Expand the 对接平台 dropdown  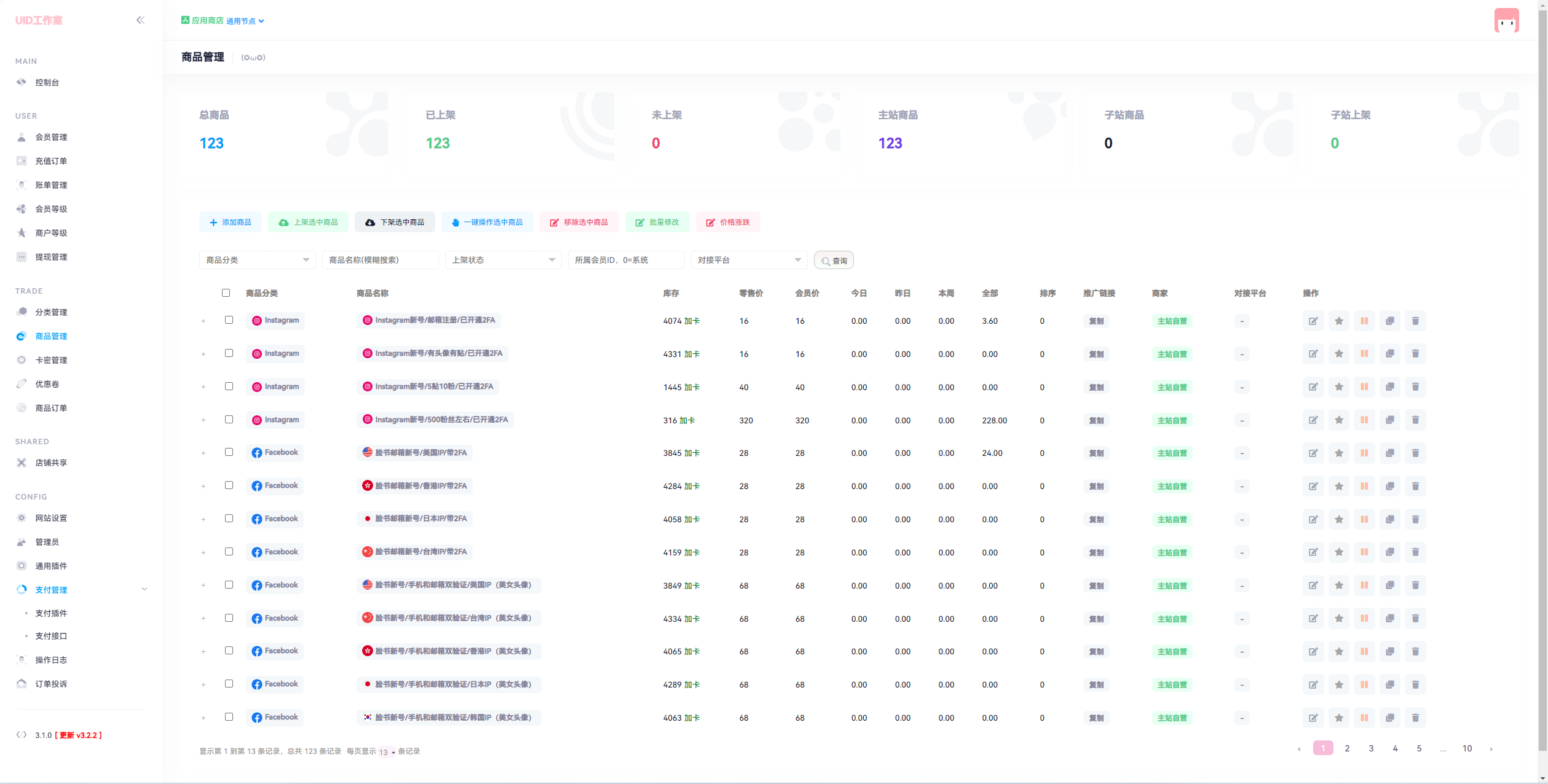[x=748, y=260]
